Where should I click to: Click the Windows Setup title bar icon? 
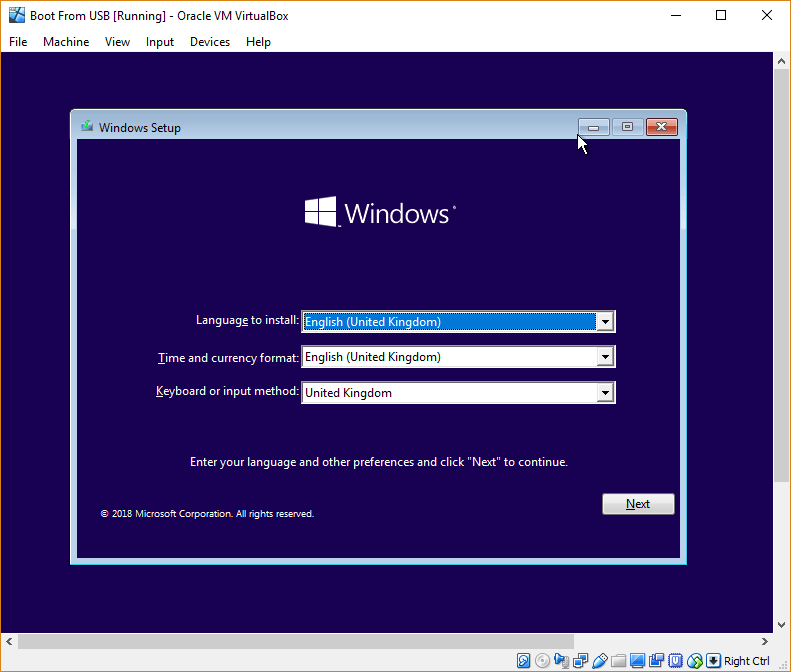[87, 126]
